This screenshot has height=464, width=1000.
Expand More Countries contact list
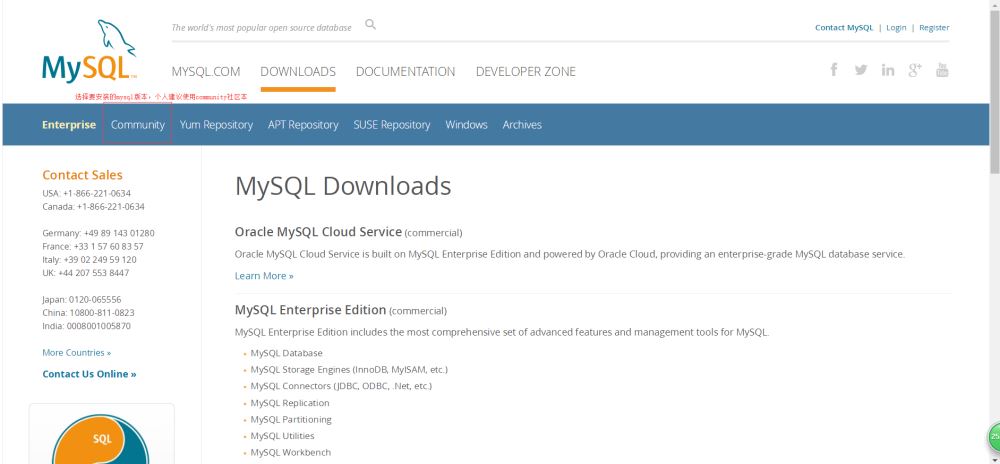(77, 353)
